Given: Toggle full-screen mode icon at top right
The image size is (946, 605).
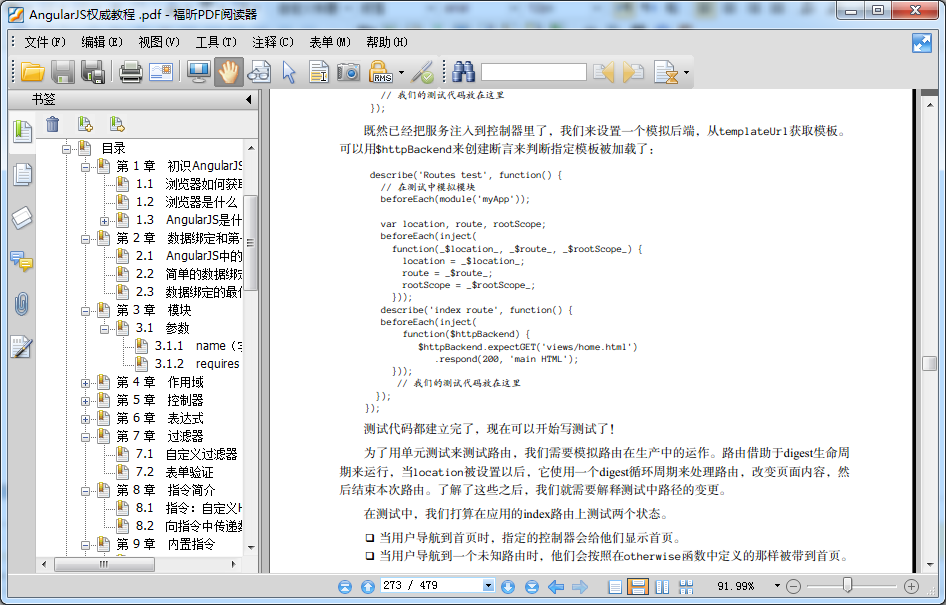Looking at the screenshot, I should [922, 43].
